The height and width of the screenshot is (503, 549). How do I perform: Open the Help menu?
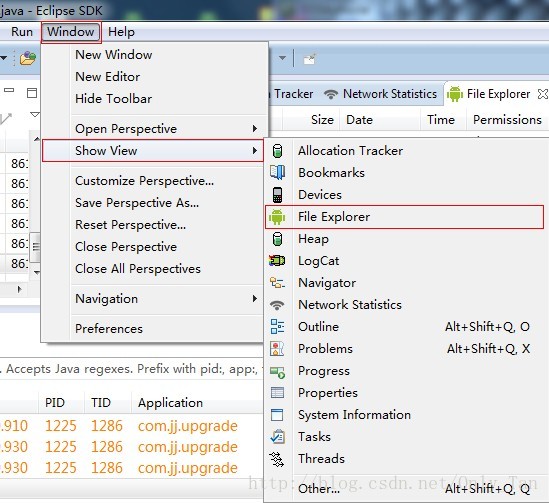(121, 32)
